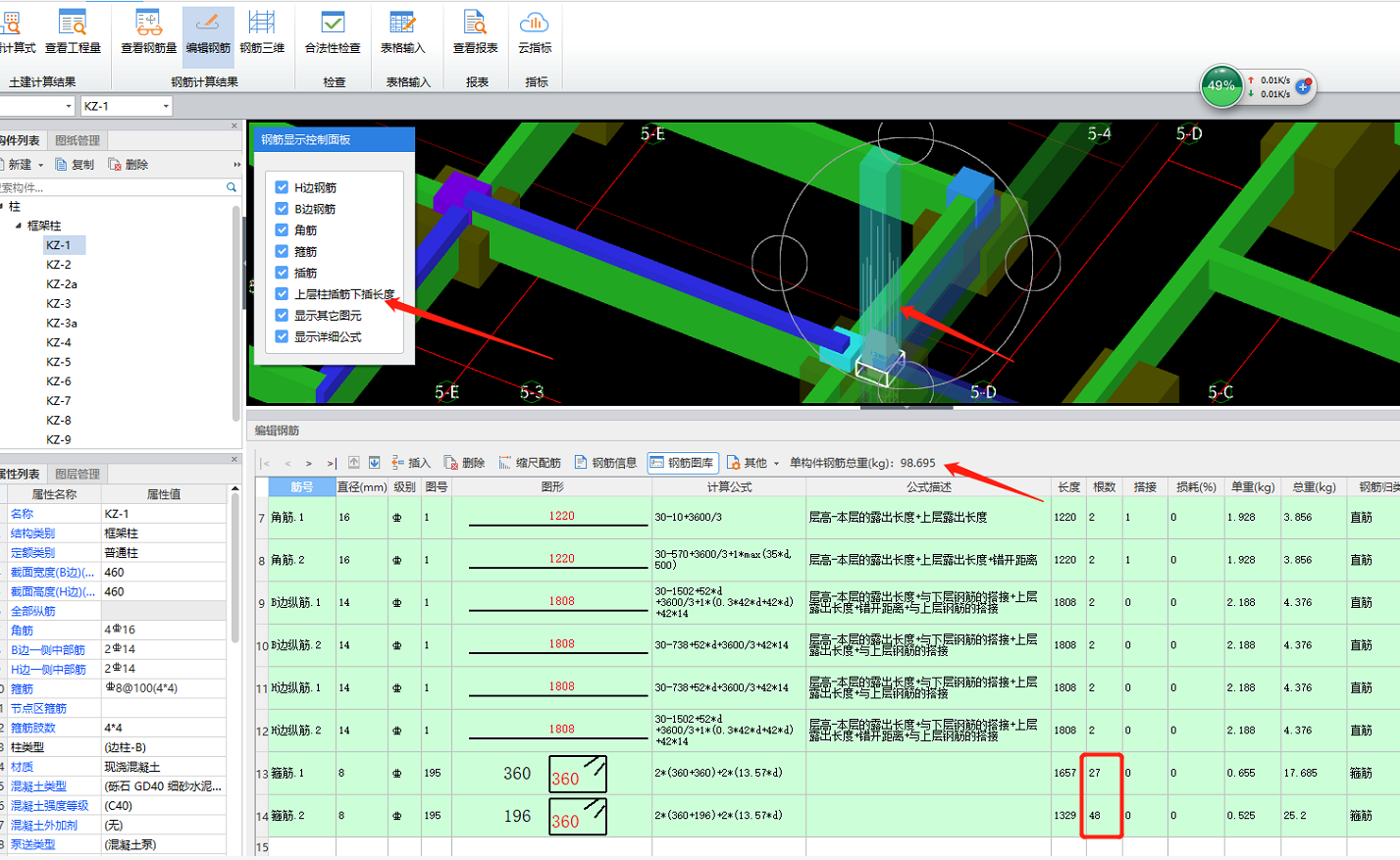
Task: Switch to 构件列表 tab
Action: point(21,141)
